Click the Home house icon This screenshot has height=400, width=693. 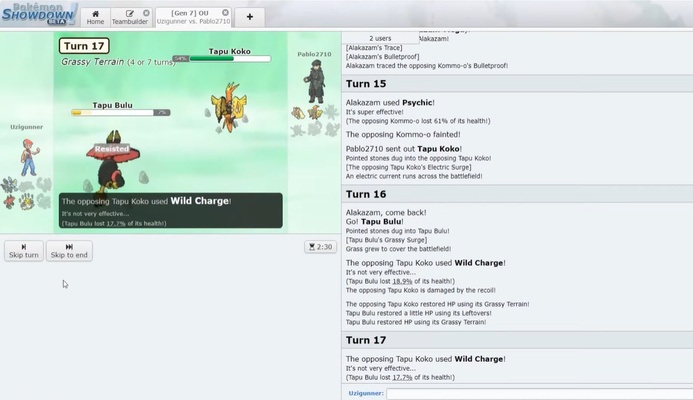click(x=95, y=14)
